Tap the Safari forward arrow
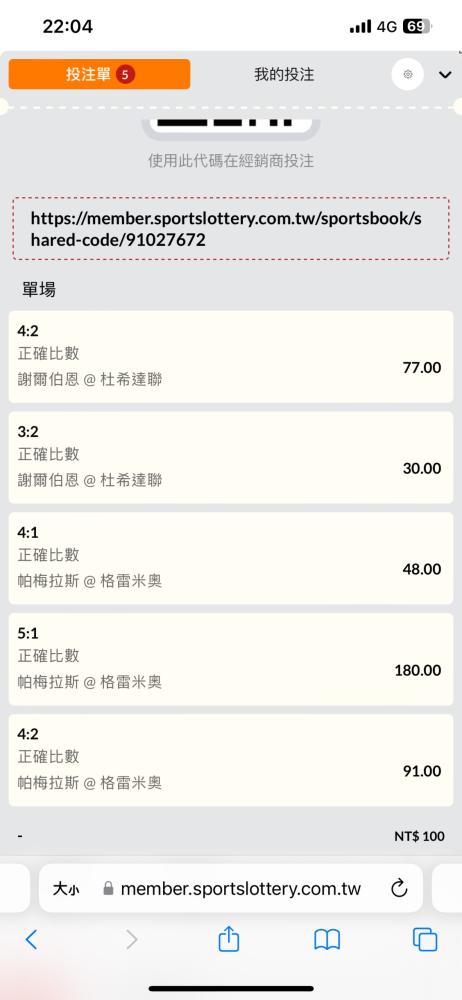The height and width of the screenshot is (1000, 462). coord(131,939)
